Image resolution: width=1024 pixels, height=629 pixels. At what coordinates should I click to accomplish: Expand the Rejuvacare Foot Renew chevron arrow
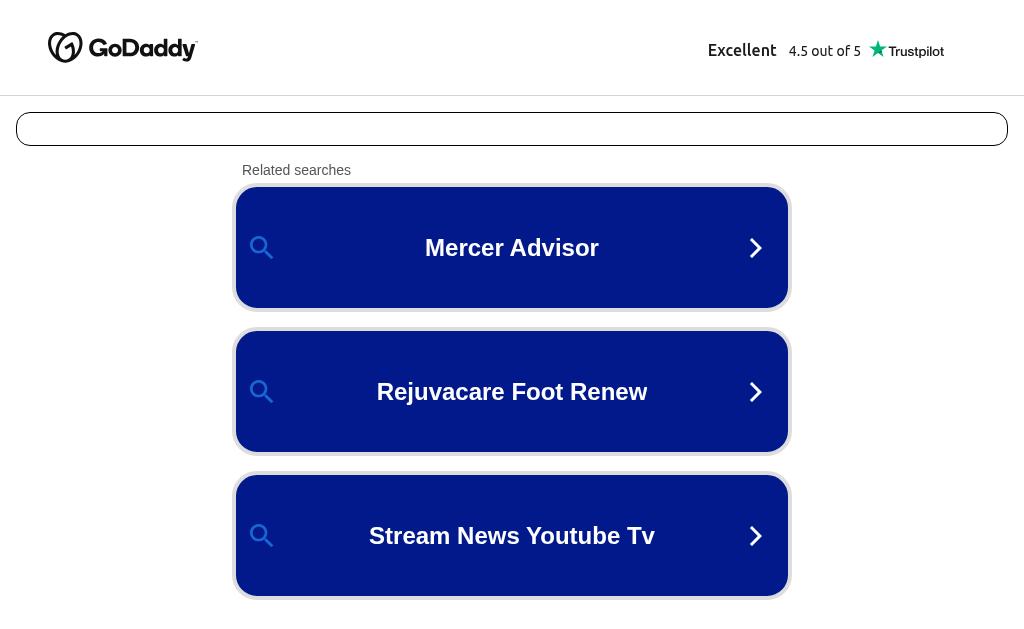coord(756,392)
